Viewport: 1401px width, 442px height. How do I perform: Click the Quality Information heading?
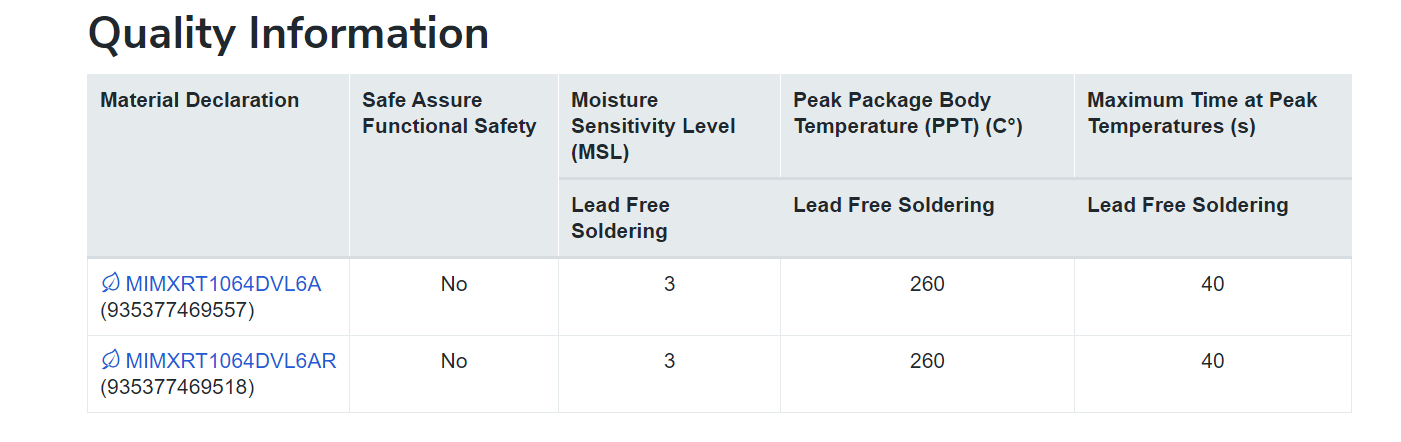288,34
